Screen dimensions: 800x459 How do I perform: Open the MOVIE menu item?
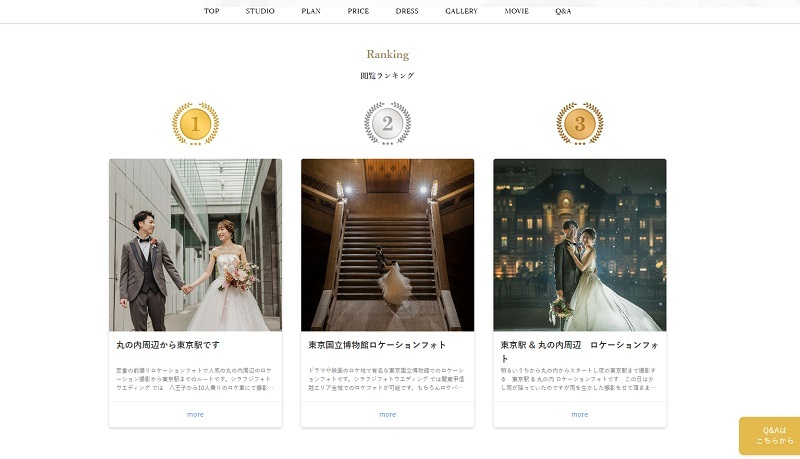pyautogui.click(x=516, y=11)
